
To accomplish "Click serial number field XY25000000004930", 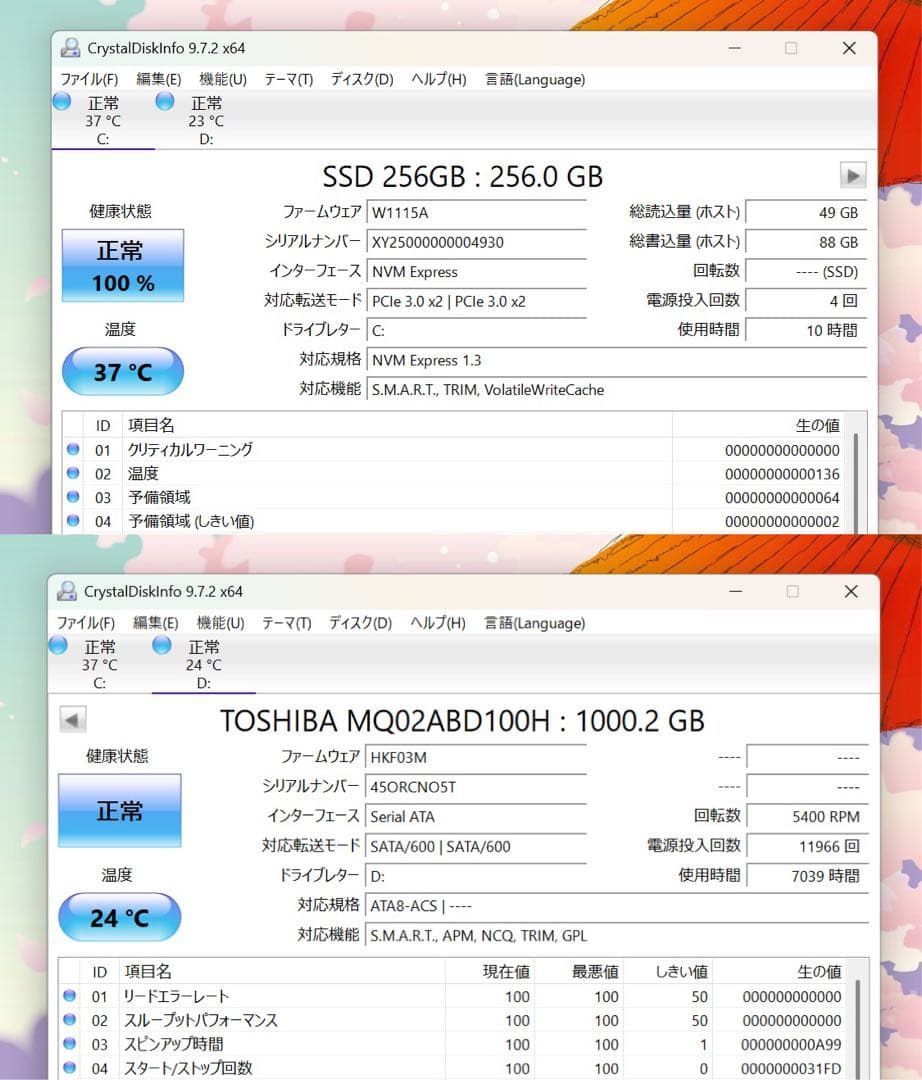I will (476, 242).
